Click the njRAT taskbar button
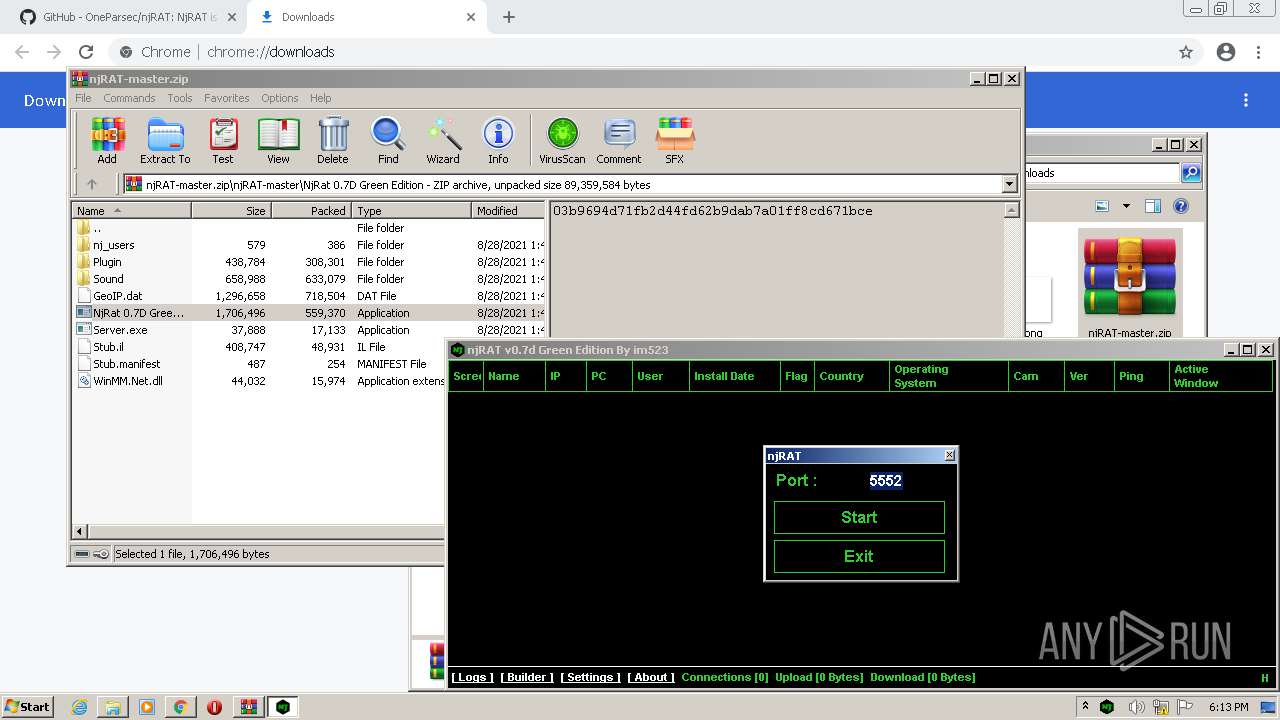1280x720 pixels. coord(283,706)
